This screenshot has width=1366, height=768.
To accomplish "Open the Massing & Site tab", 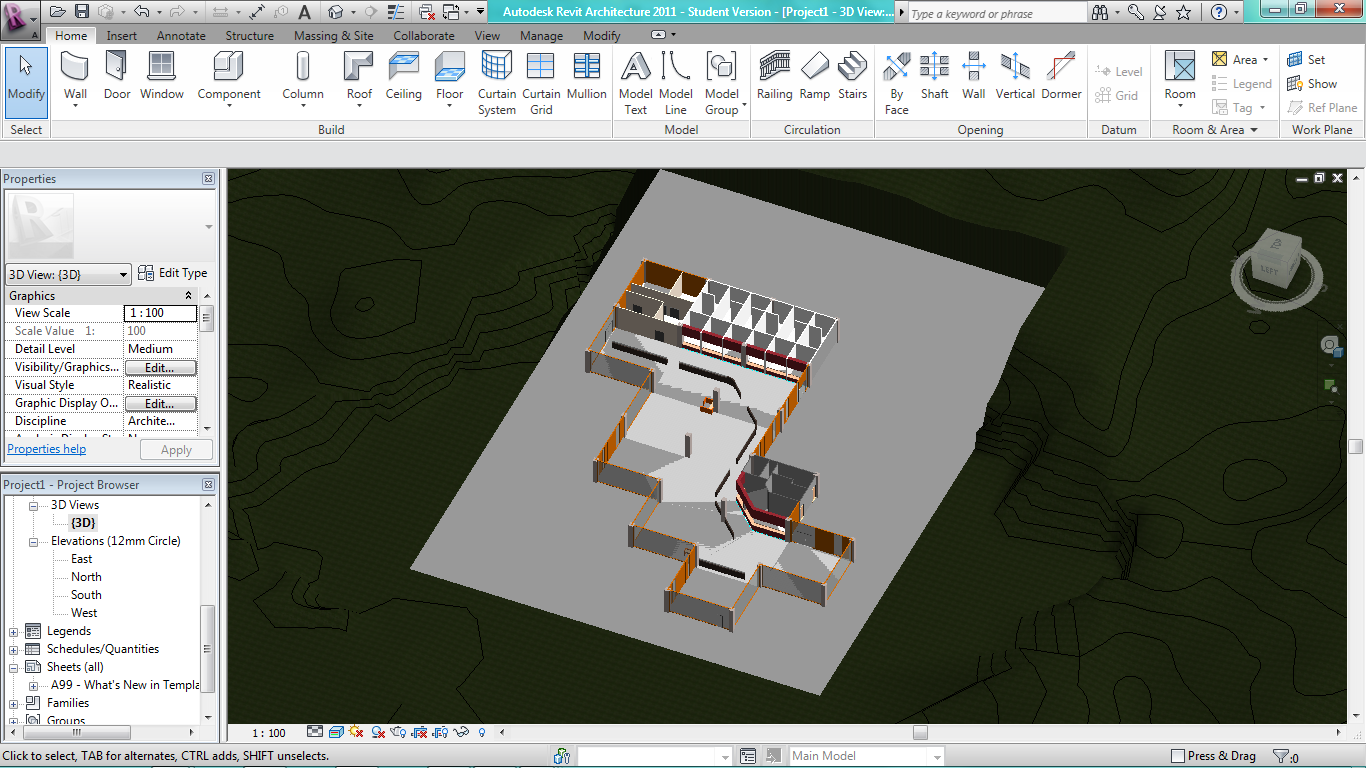I will tap(333, 36).
